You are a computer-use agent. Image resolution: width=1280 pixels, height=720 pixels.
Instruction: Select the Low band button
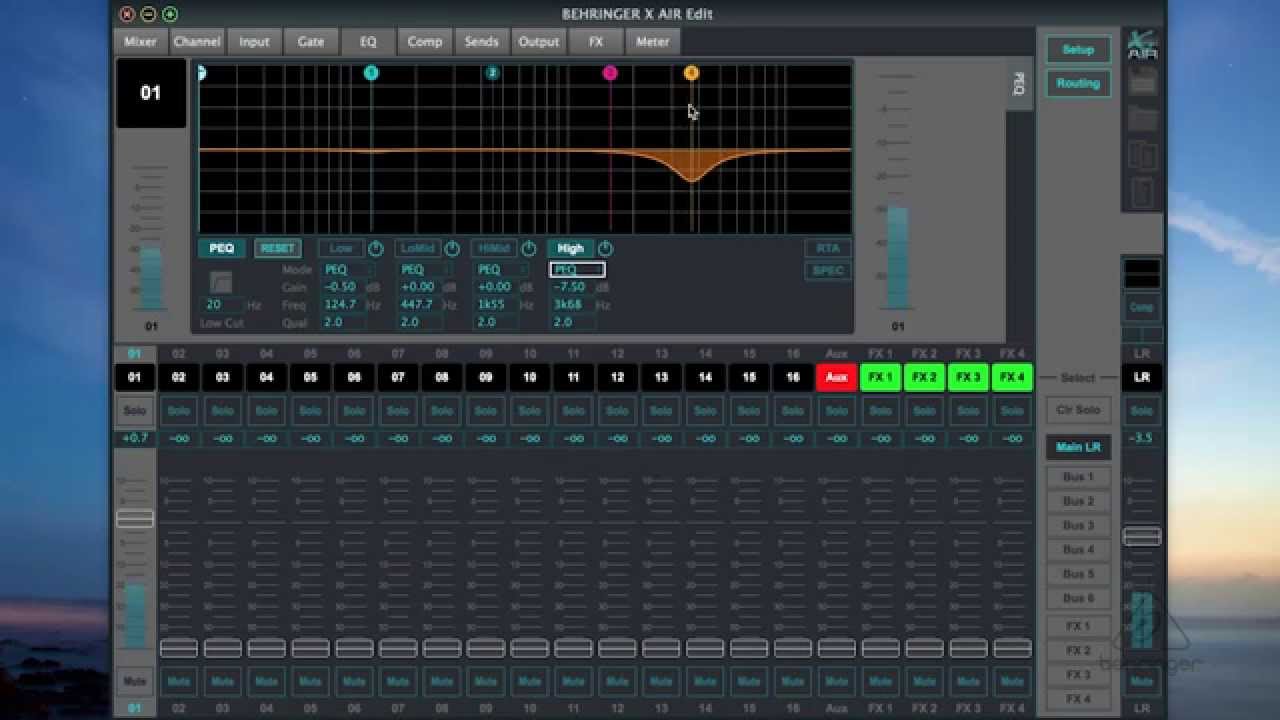(x=341, y=248)
